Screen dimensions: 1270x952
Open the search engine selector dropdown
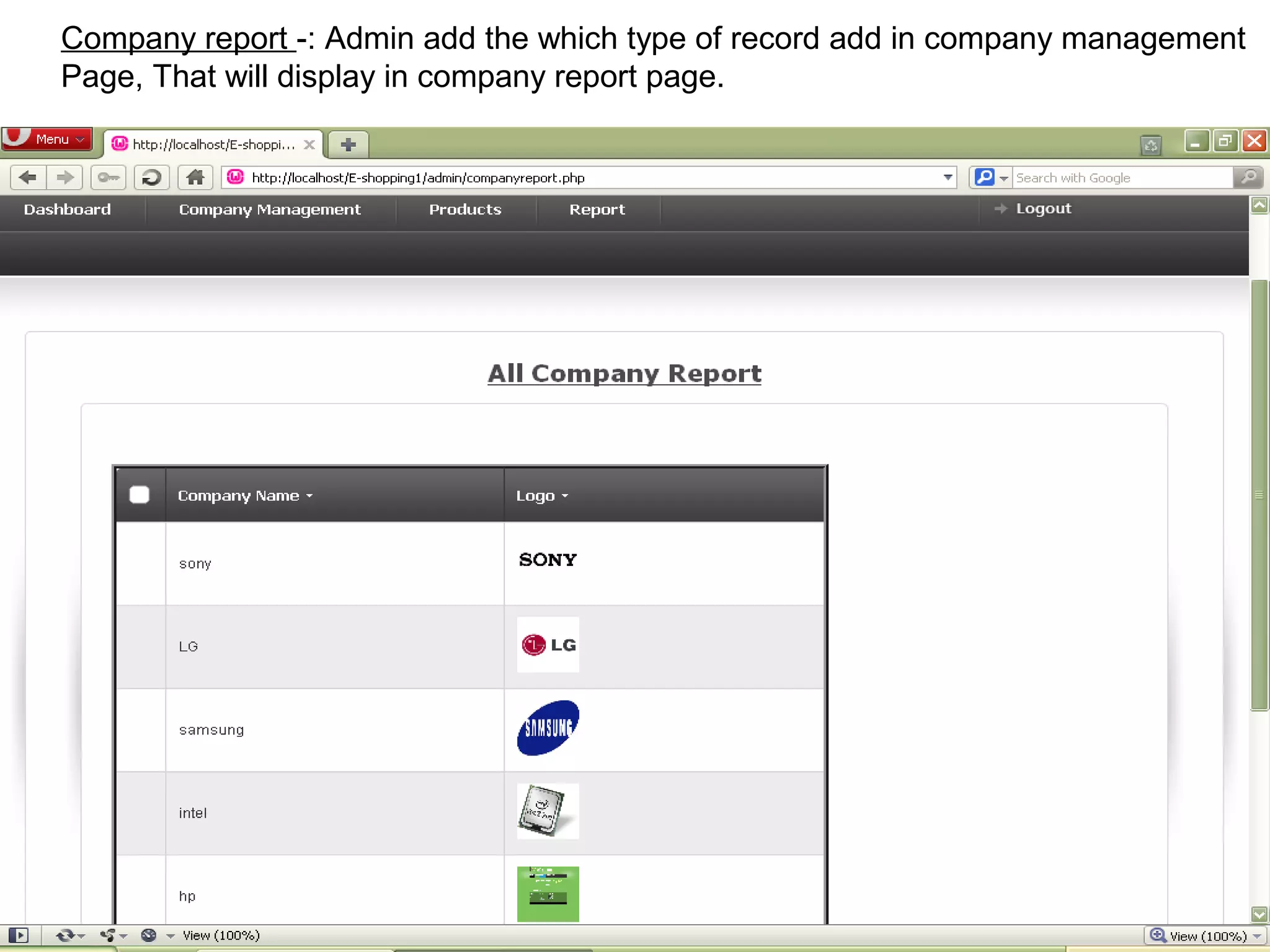tap(991, 178)
